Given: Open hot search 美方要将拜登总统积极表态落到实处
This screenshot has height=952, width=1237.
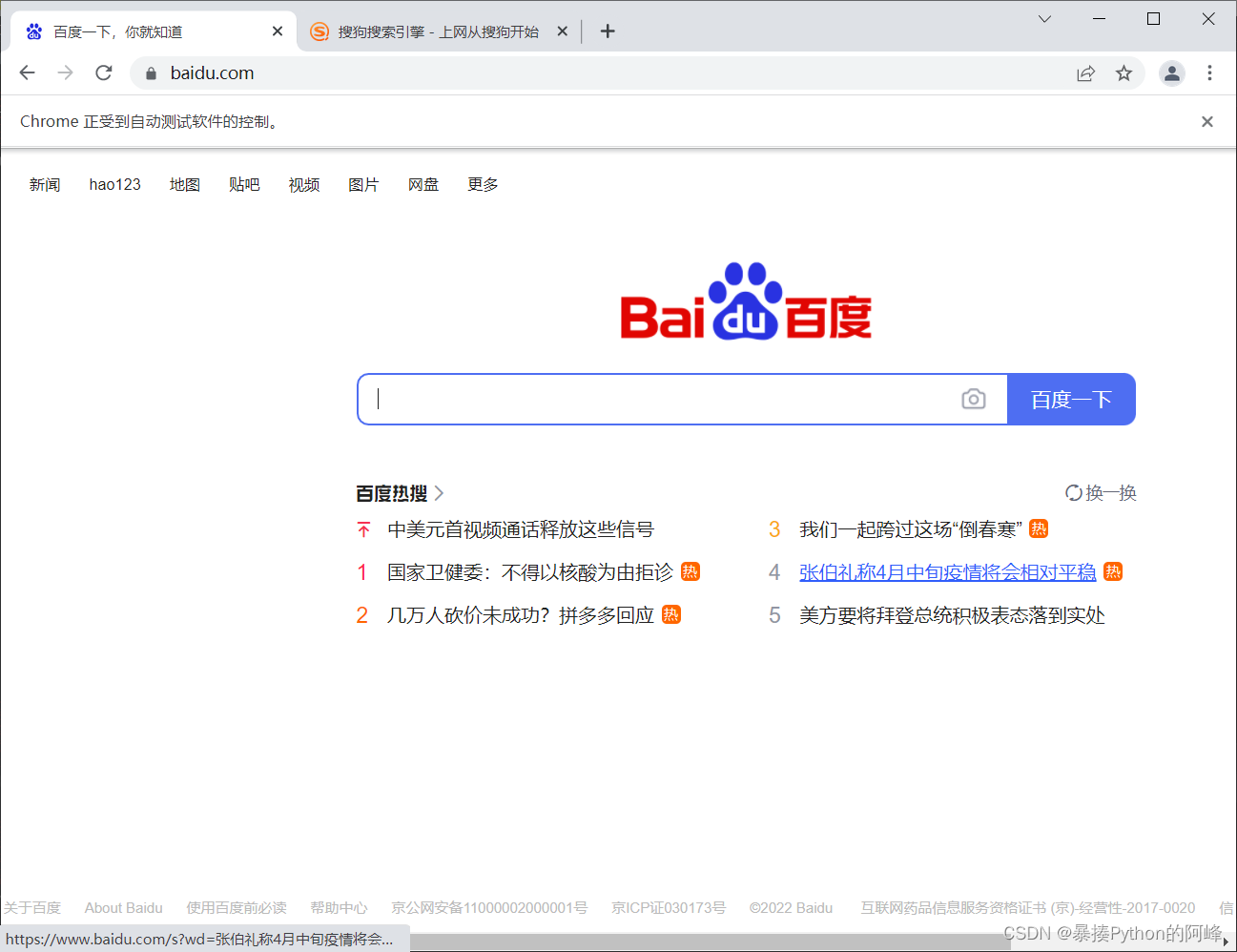Looking at the screenshot, I should pyautogui.click(x=952, y=615).
